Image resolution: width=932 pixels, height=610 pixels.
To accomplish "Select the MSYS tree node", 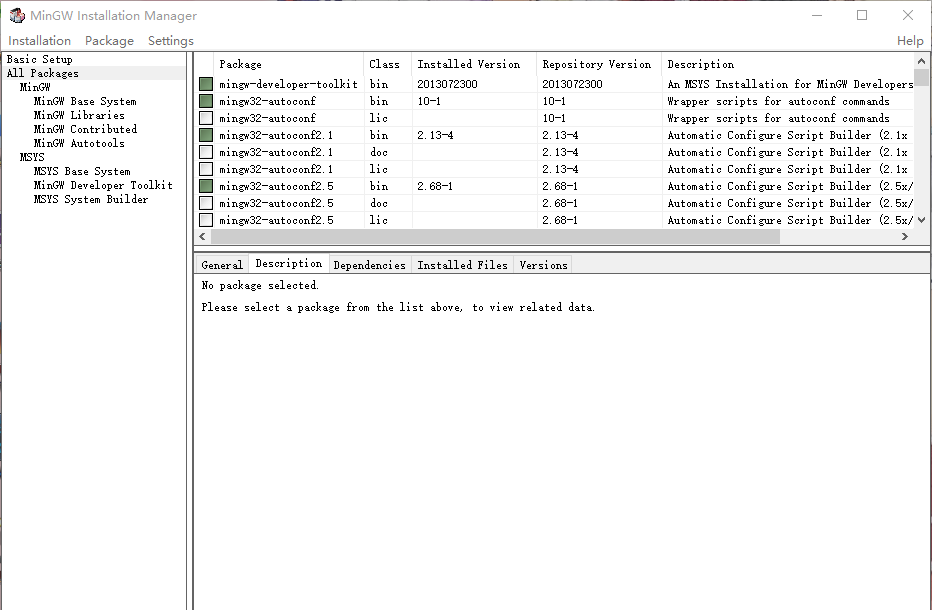I will pos(32,157).
